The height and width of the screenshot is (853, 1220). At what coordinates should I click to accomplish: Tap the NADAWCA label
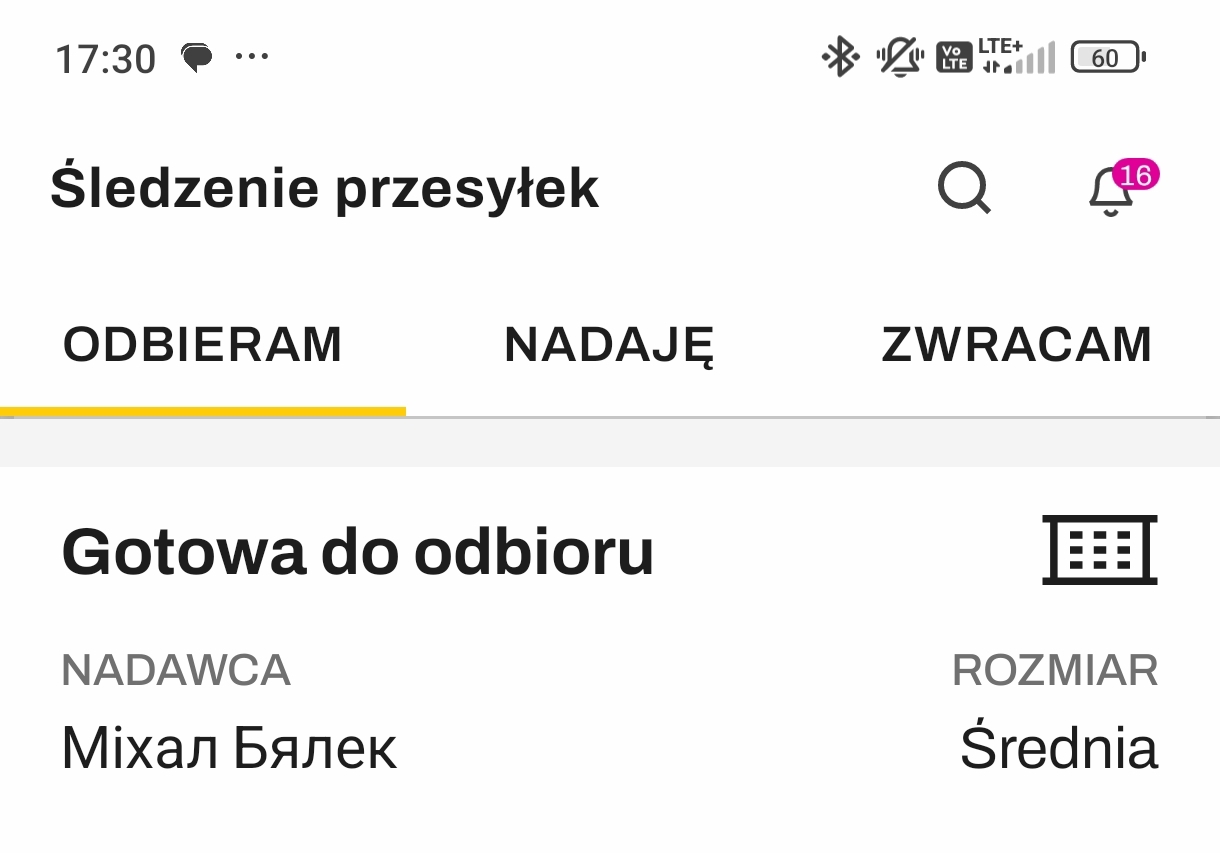tap(176, 670)
